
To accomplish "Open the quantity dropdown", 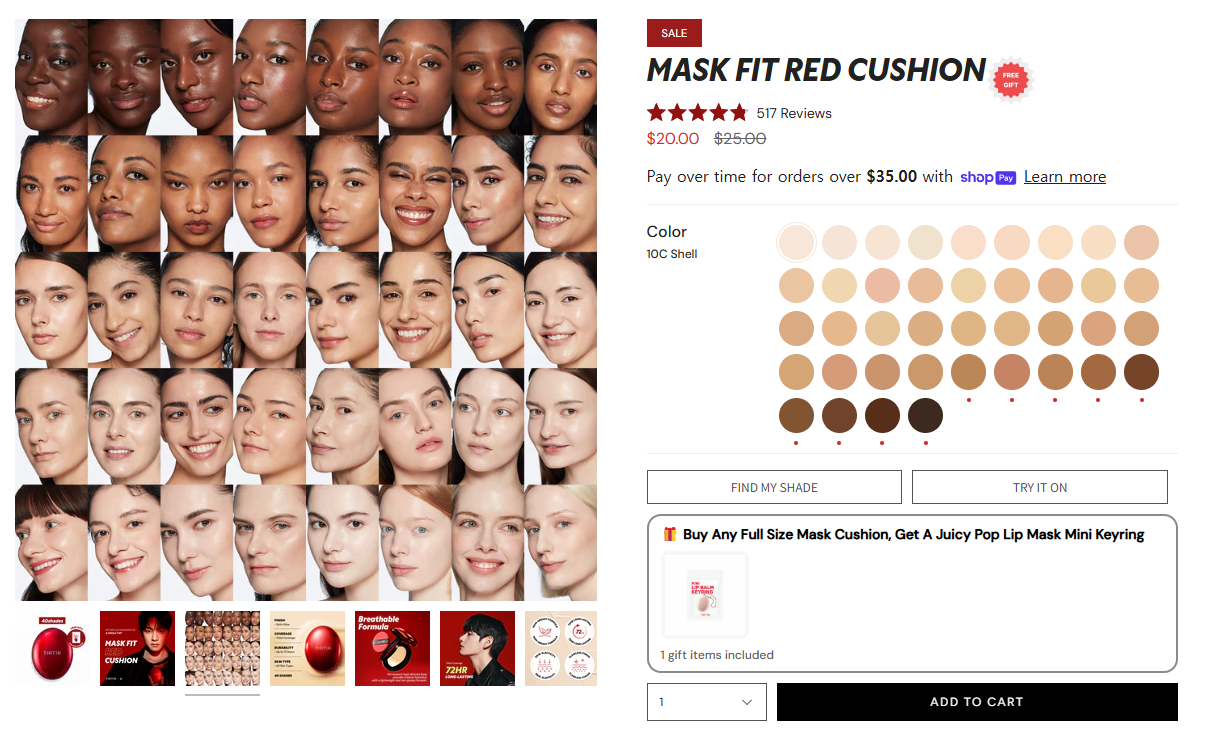I will tap(707, 702).
